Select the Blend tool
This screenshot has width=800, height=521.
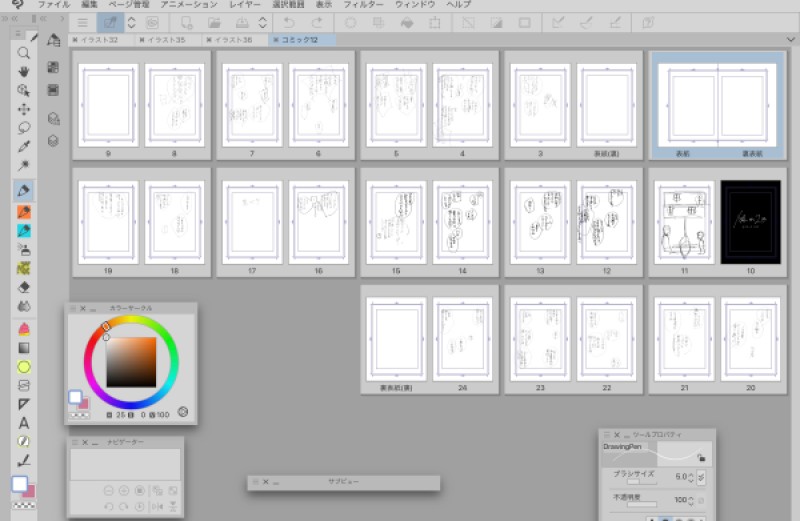pos(23,306)
